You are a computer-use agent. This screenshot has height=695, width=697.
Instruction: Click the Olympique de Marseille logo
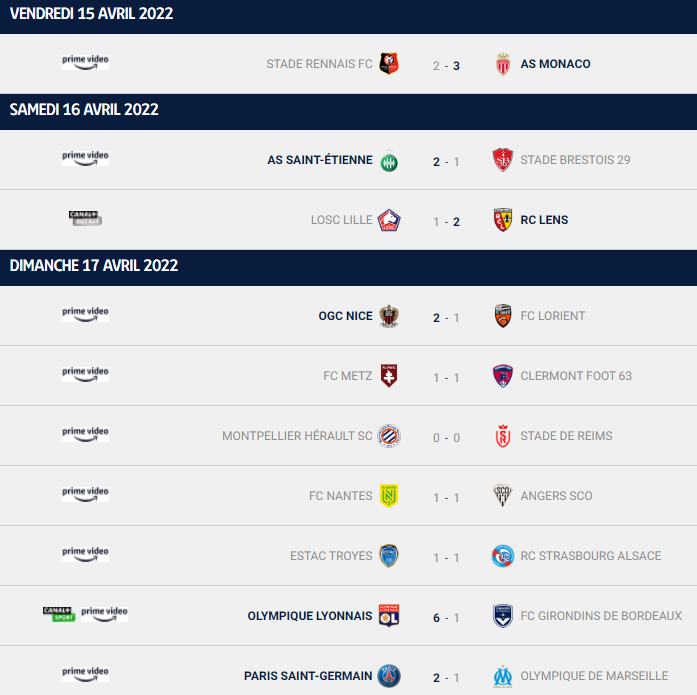click(503, 676)
